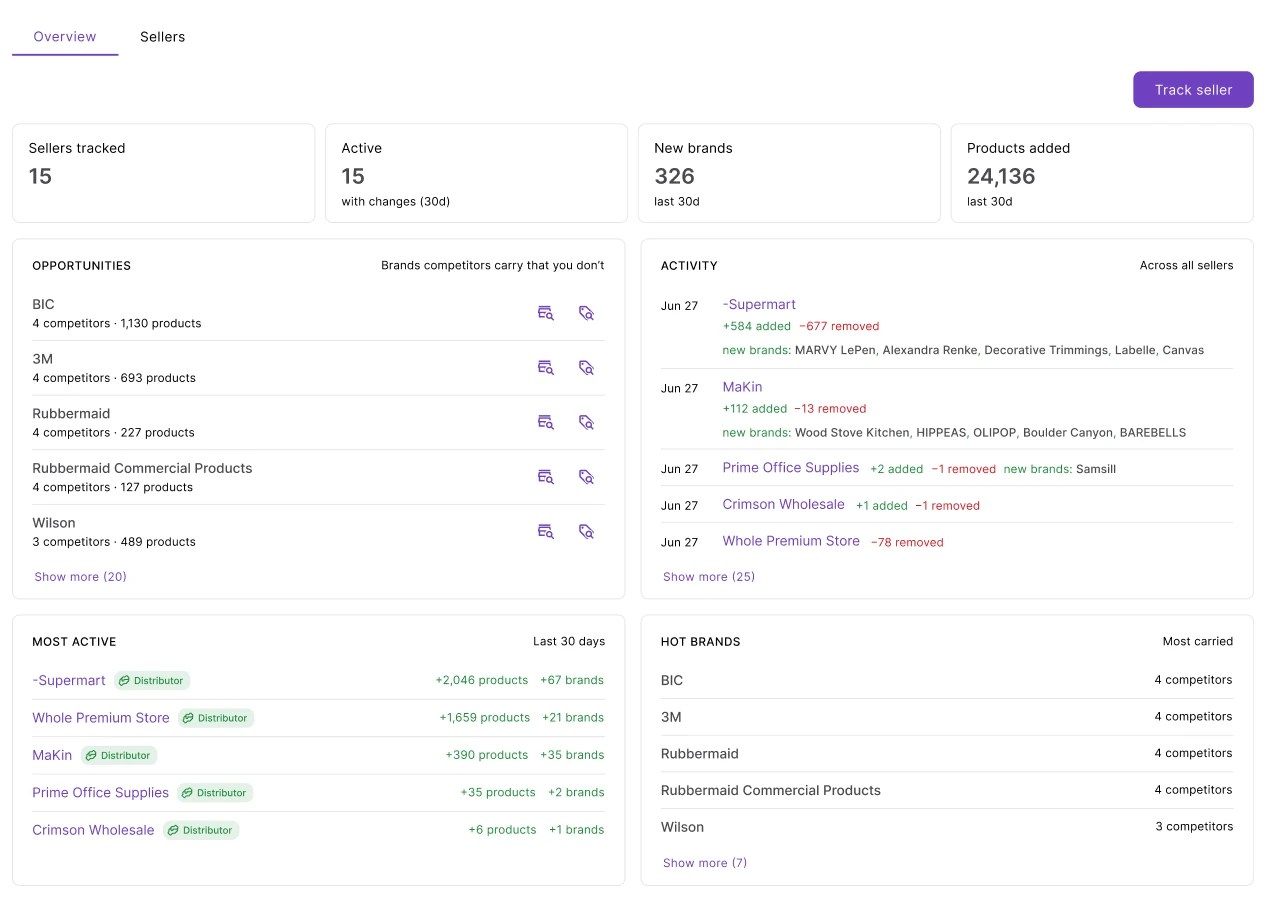
Task: Click the Distributor badge next to MaKin
Action: pyautogui.click(x=119, y=755)
